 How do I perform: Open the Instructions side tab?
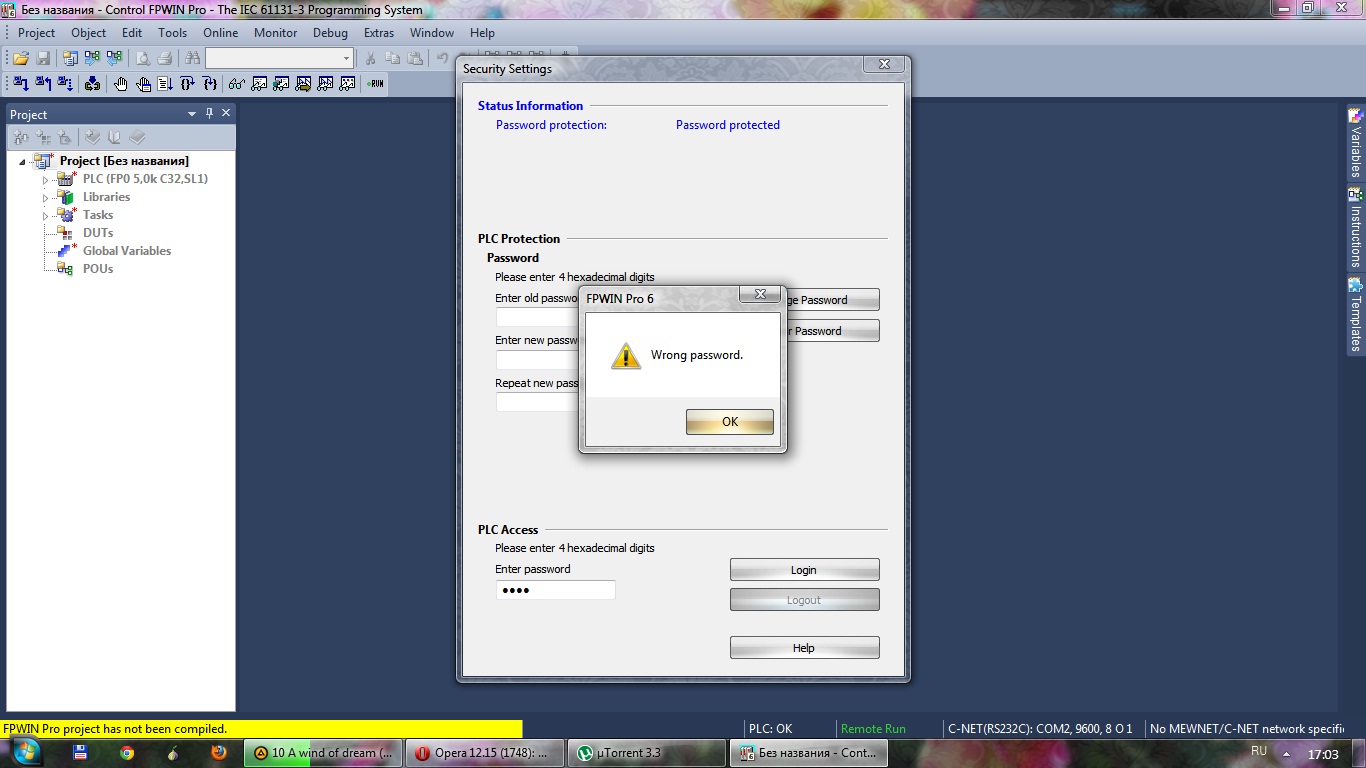click(1356, 228)
